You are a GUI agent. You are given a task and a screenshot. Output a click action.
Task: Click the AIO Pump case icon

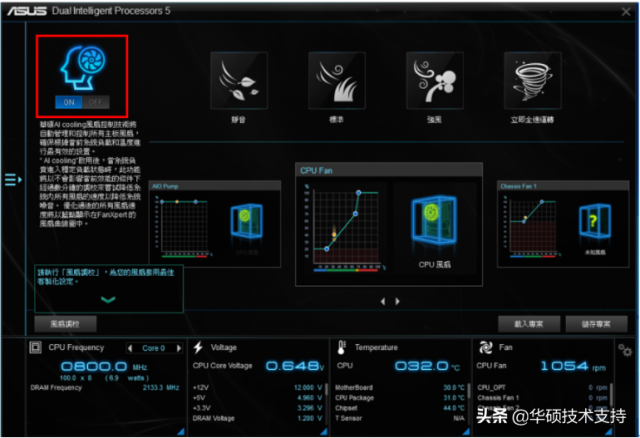click(247, 221)
